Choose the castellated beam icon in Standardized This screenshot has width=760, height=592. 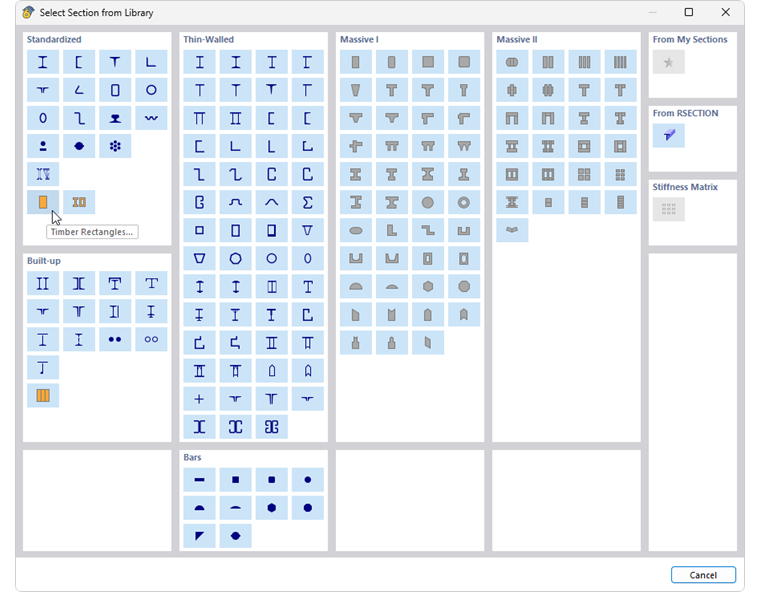coord(43,174)
